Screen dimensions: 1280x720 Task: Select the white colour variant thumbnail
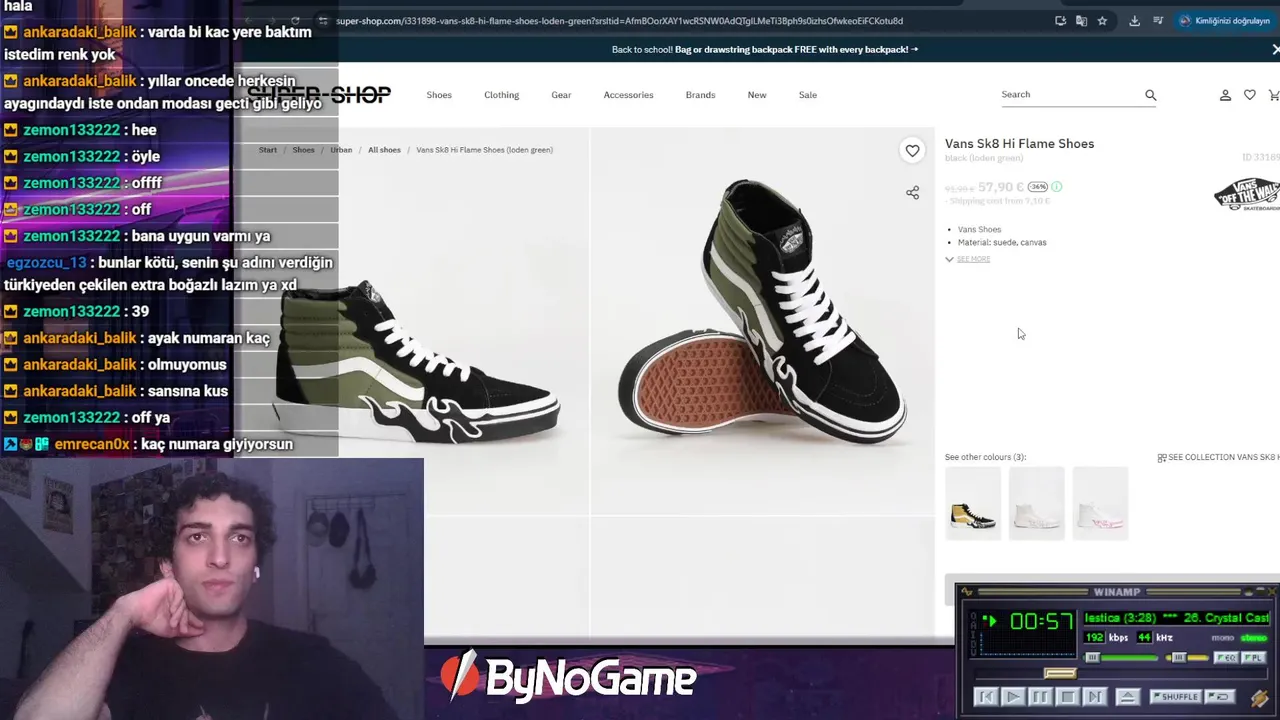(x=1037, y=503)
